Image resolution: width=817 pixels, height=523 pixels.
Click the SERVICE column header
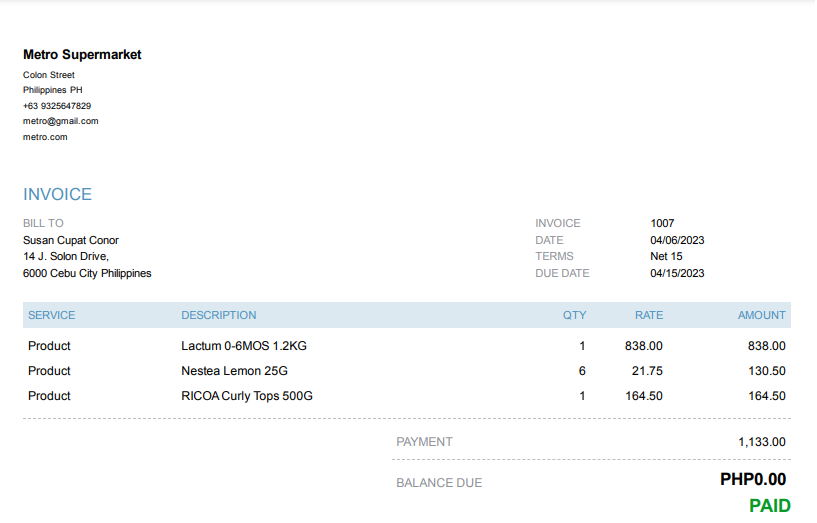pos(52,315)
